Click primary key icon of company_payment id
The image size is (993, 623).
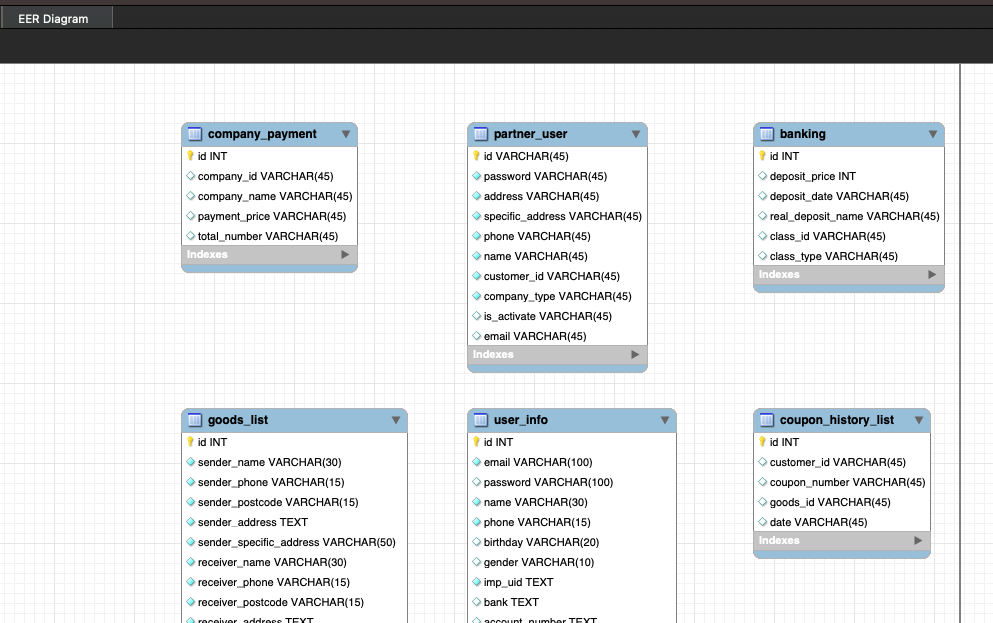coord(190,156)
